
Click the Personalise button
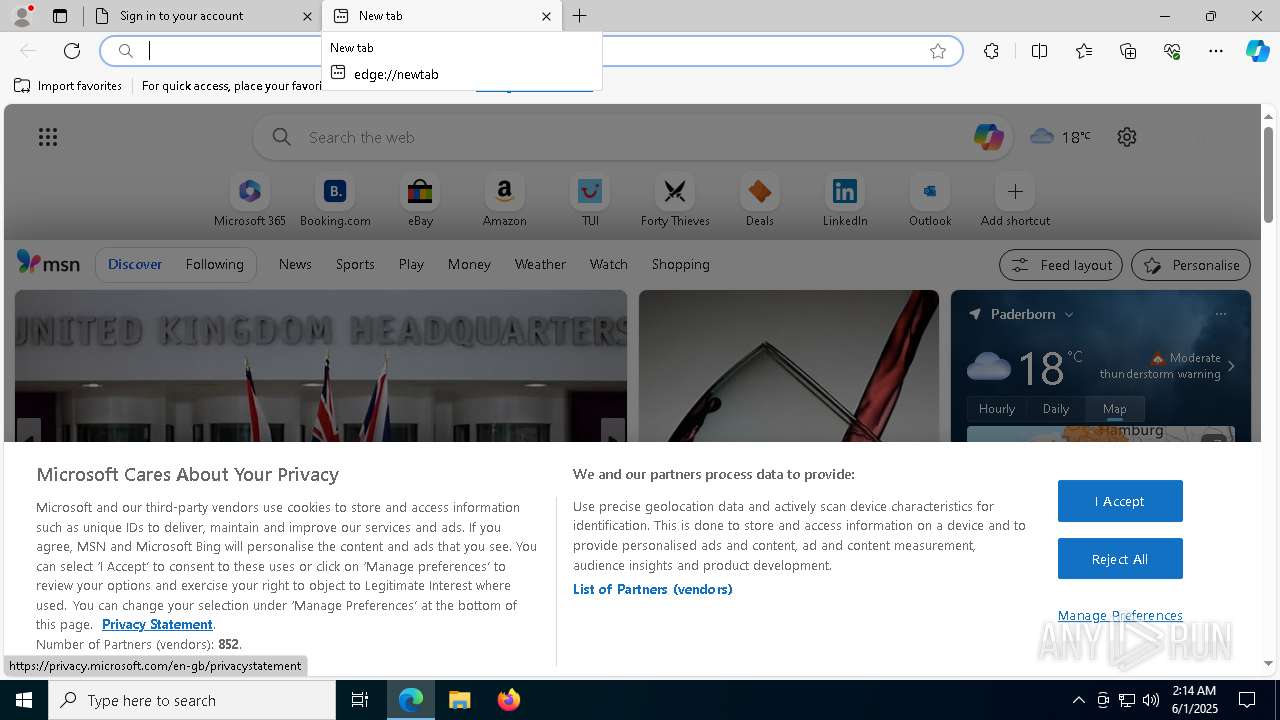[x=1191, y=265]
